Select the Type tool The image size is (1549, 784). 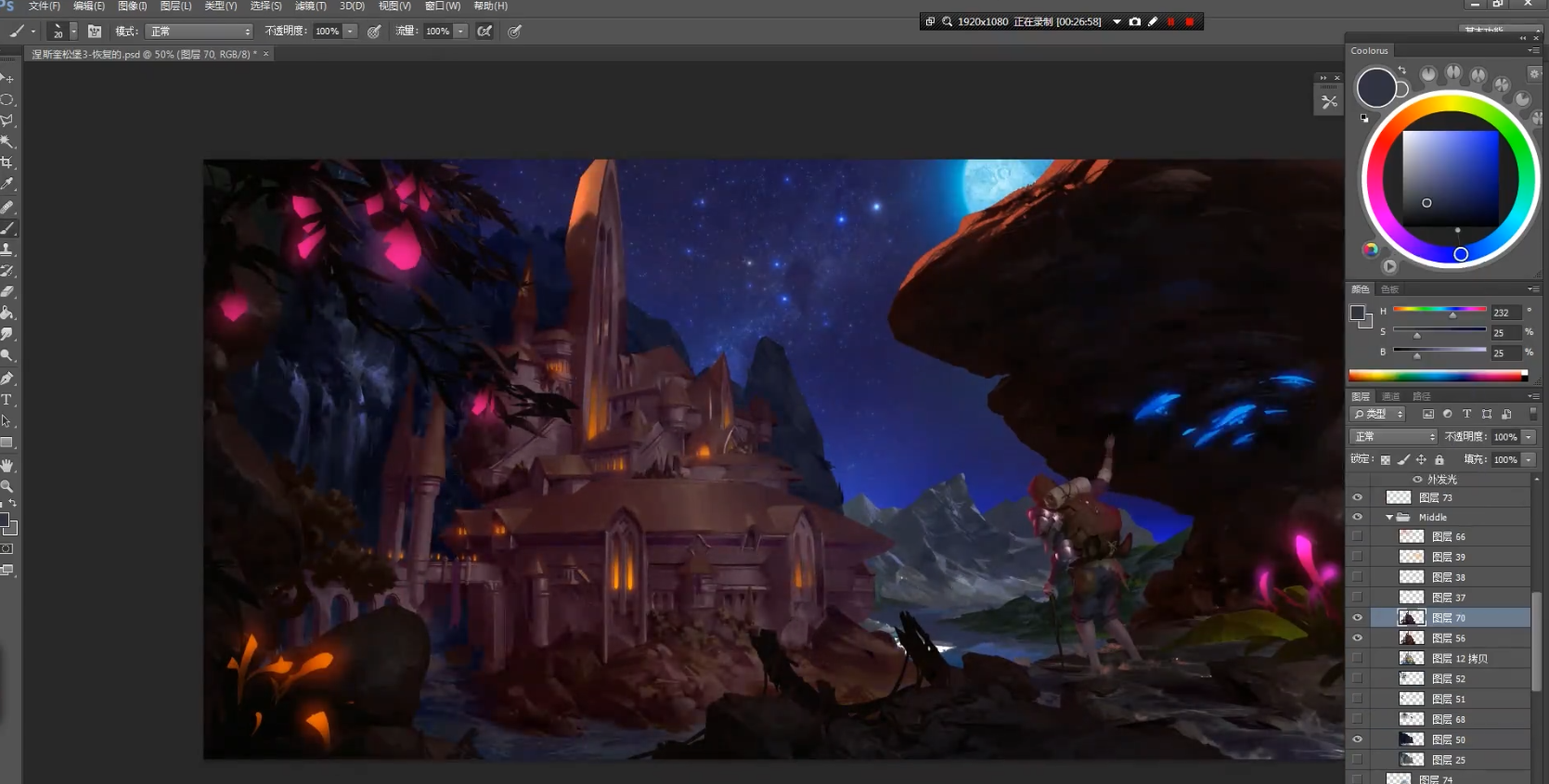pos(6,400)
